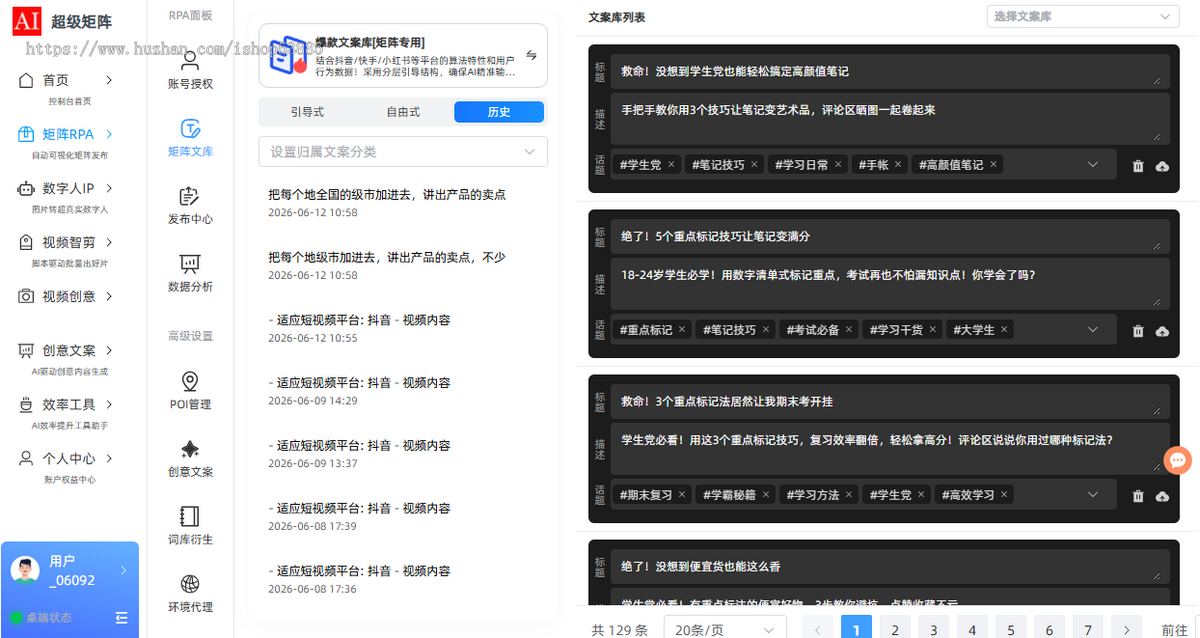Open 词库衍生 notebook icon

coord(190,526)
